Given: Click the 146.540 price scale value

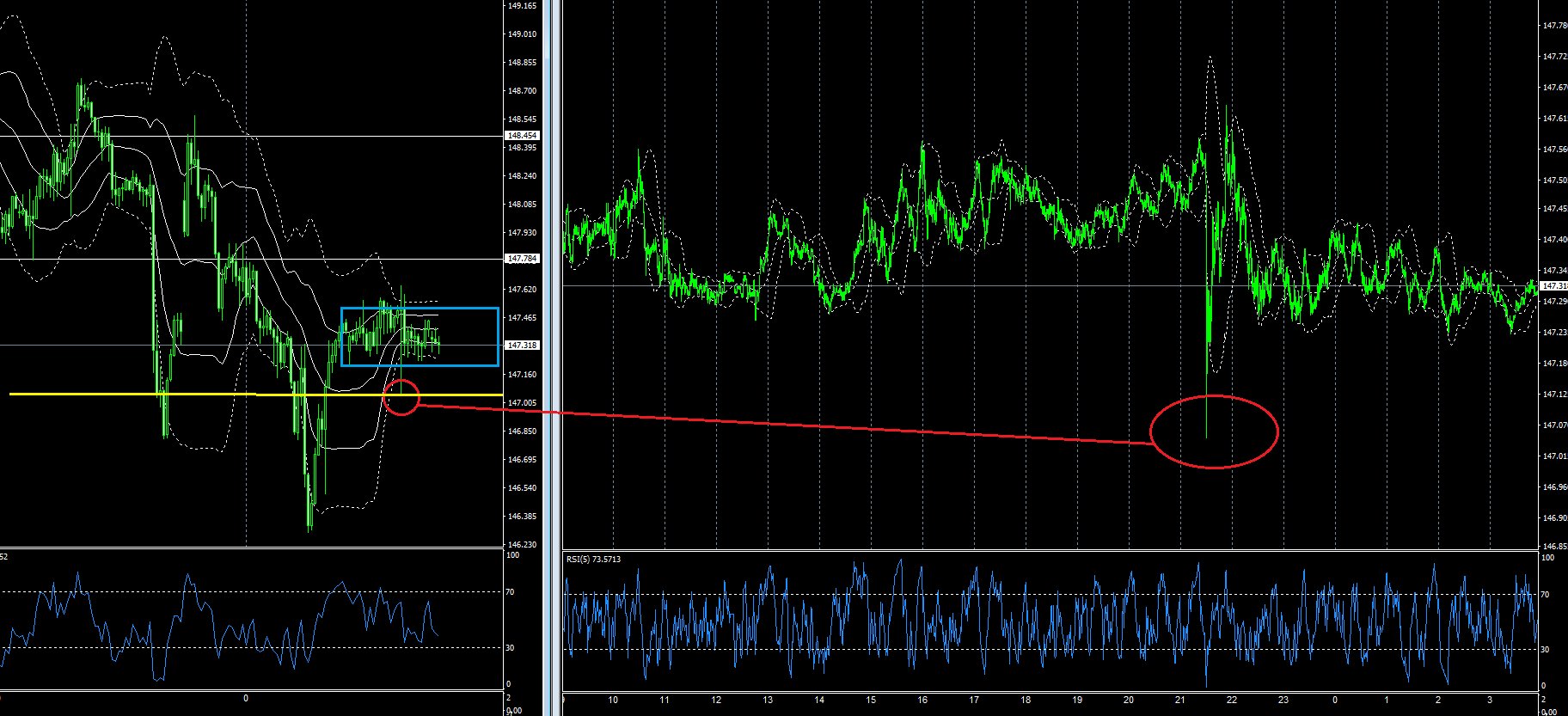Looking at the screenshot, I should click(x=522, y=488).
